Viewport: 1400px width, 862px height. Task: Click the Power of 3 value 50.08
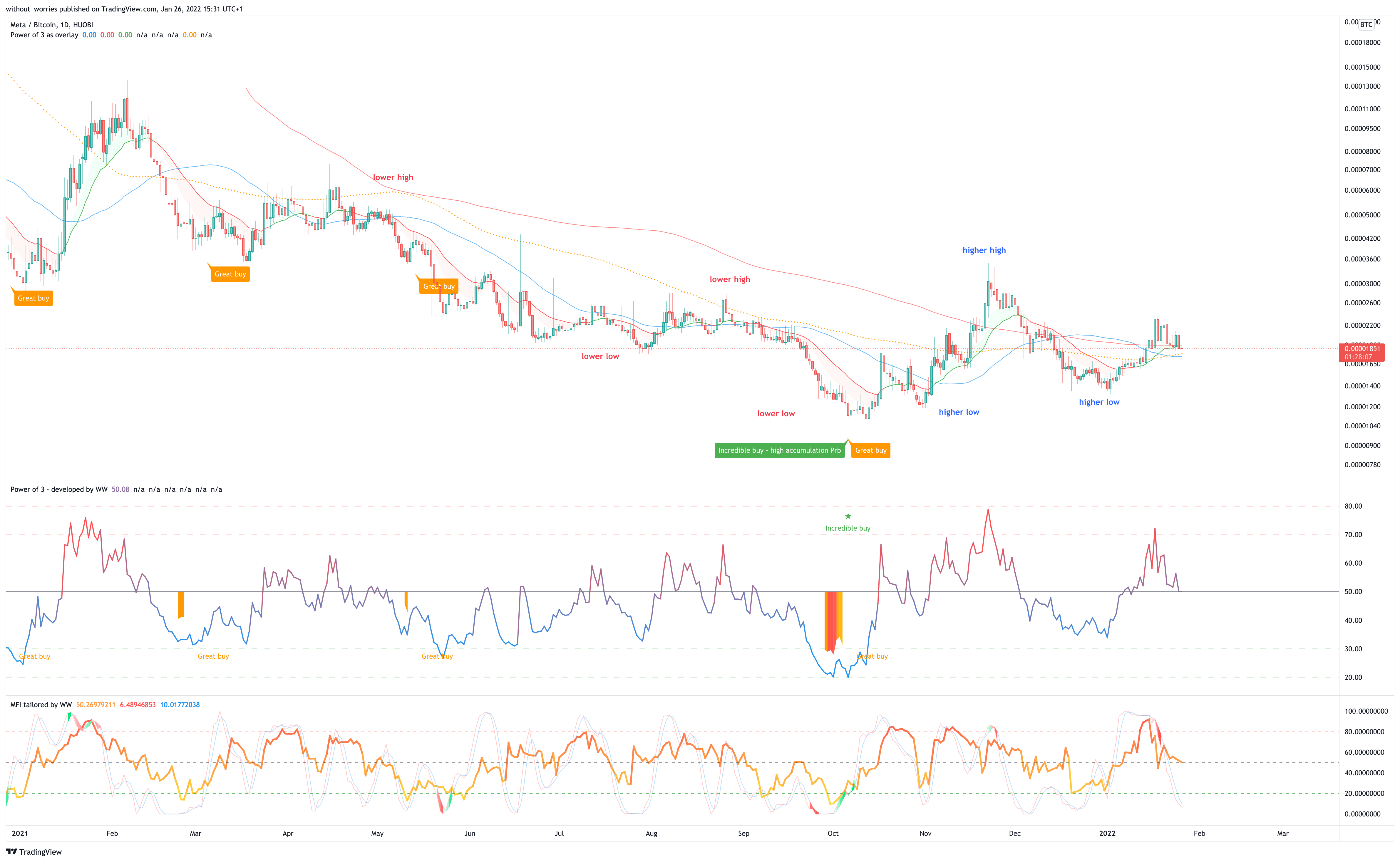120,490
